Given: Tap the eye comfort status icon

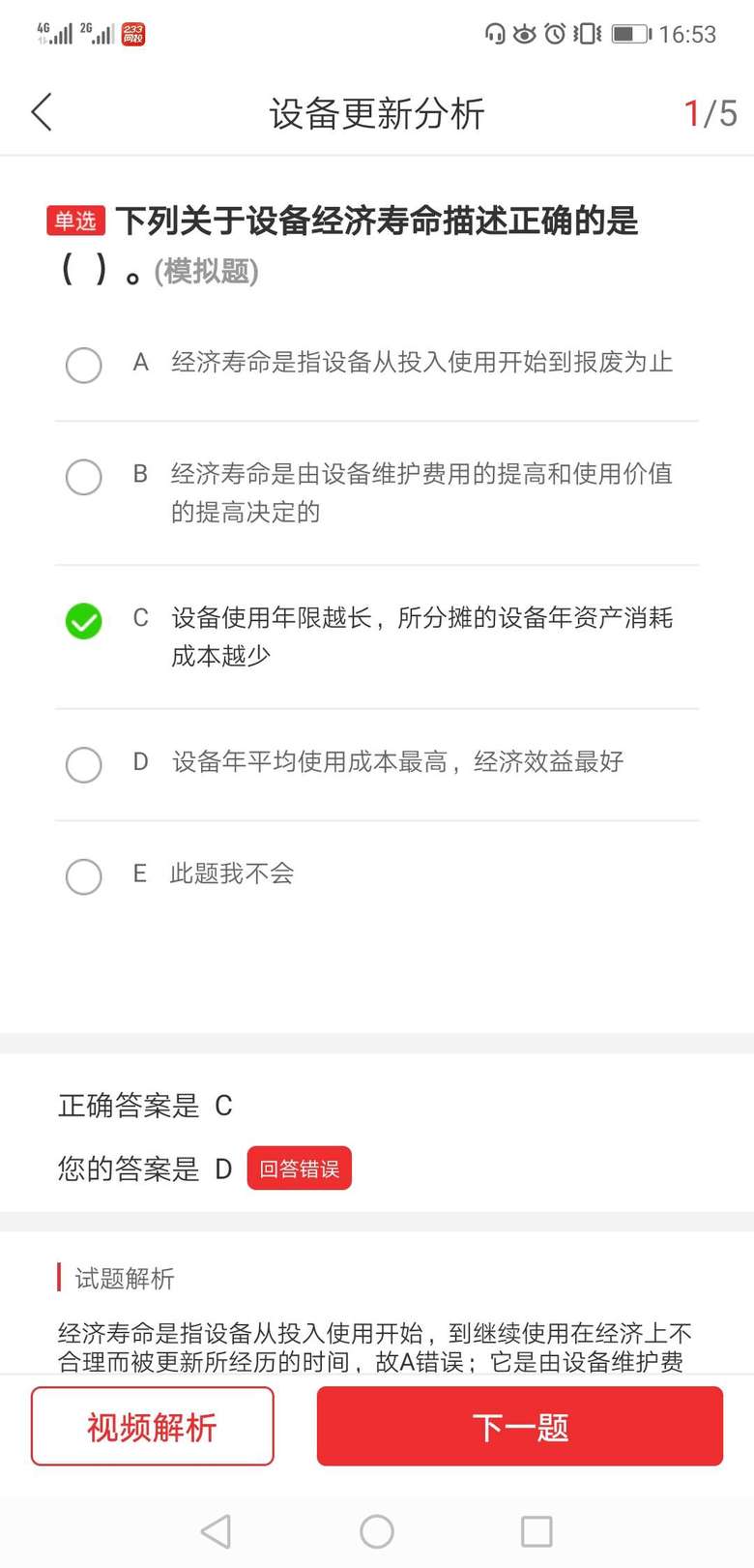Looking at the screenshot, I should 524,35.
